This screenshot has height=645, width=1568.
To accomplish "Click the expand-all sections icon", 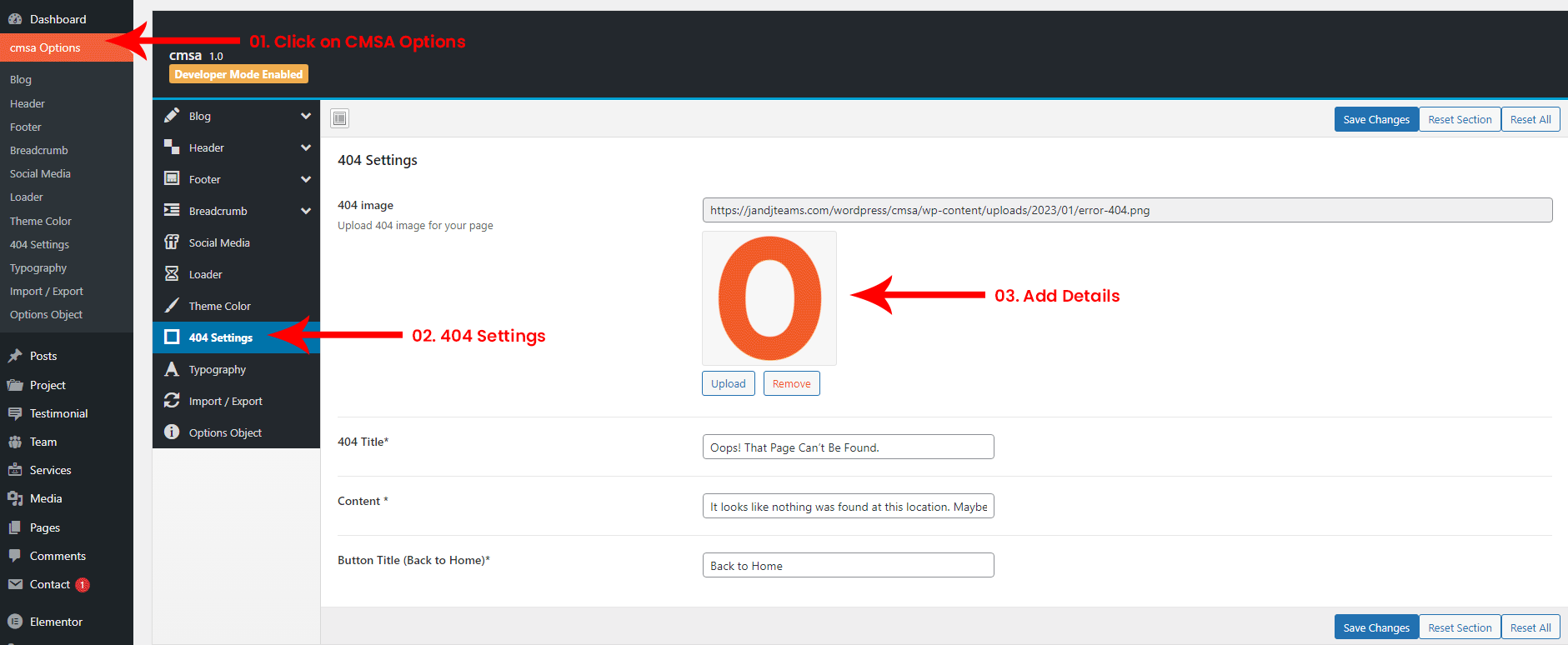I will click(x=339, y=118).
